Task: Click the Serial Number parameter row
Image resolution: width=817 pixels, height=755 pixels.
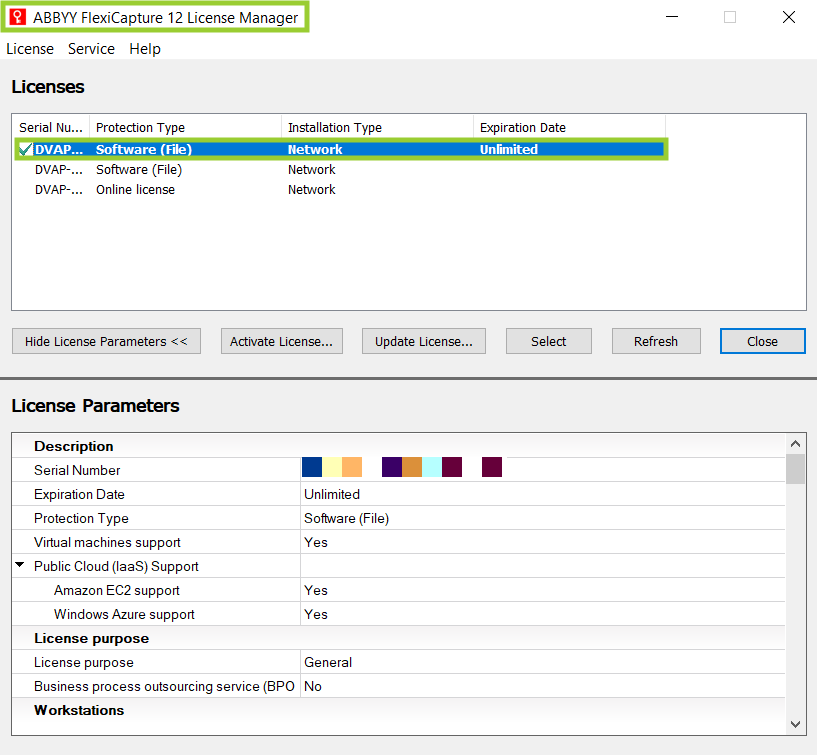Action: pyautogui.click(x=399, y=470)
